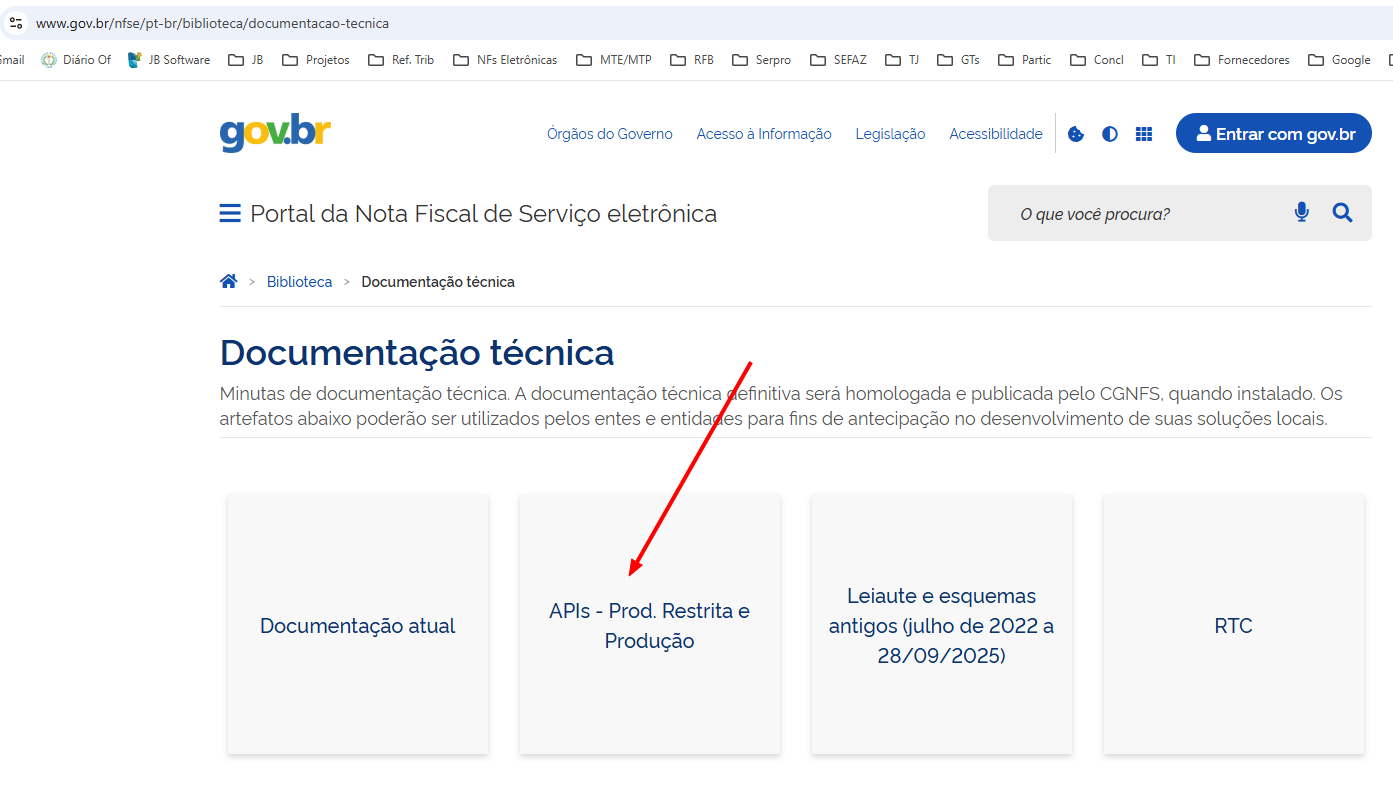Open the Legislação menu link
This screenshot has width=1393, height=787.
pyautogui.click(x=890, y=134)
